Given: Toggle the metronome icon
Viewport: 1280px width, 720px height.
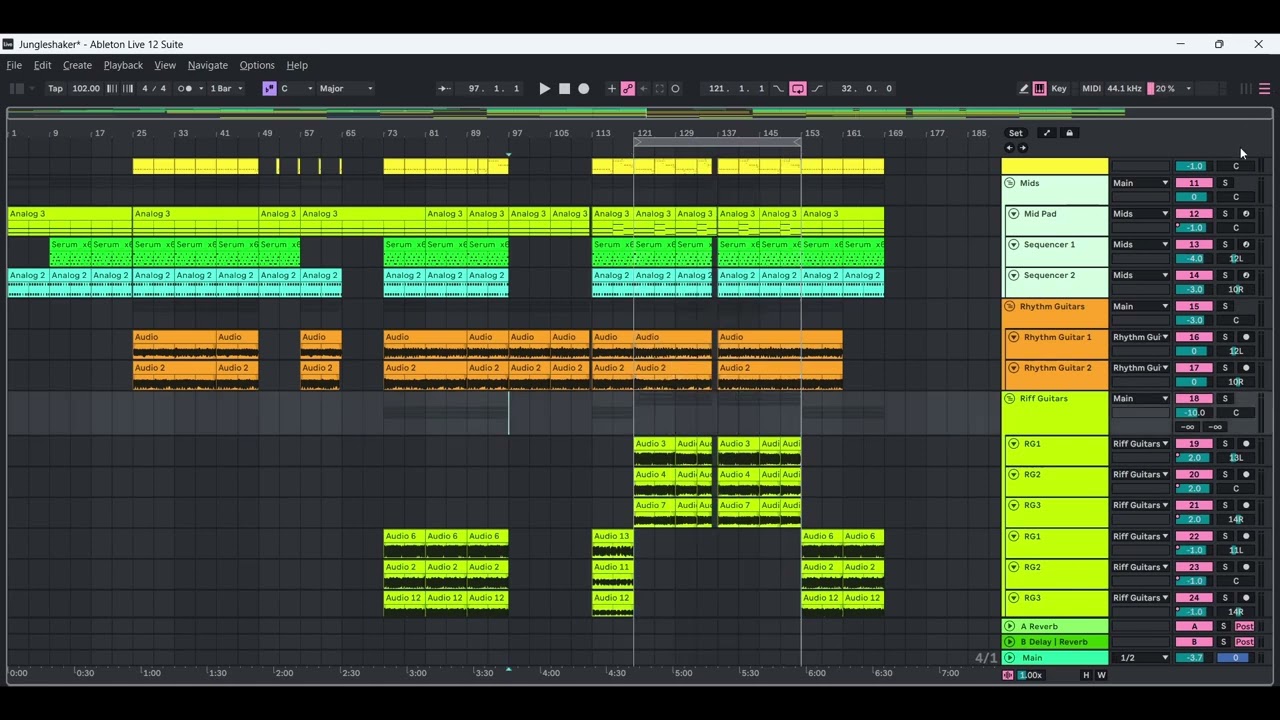Looking at the screenshot, I should point(185,89).
